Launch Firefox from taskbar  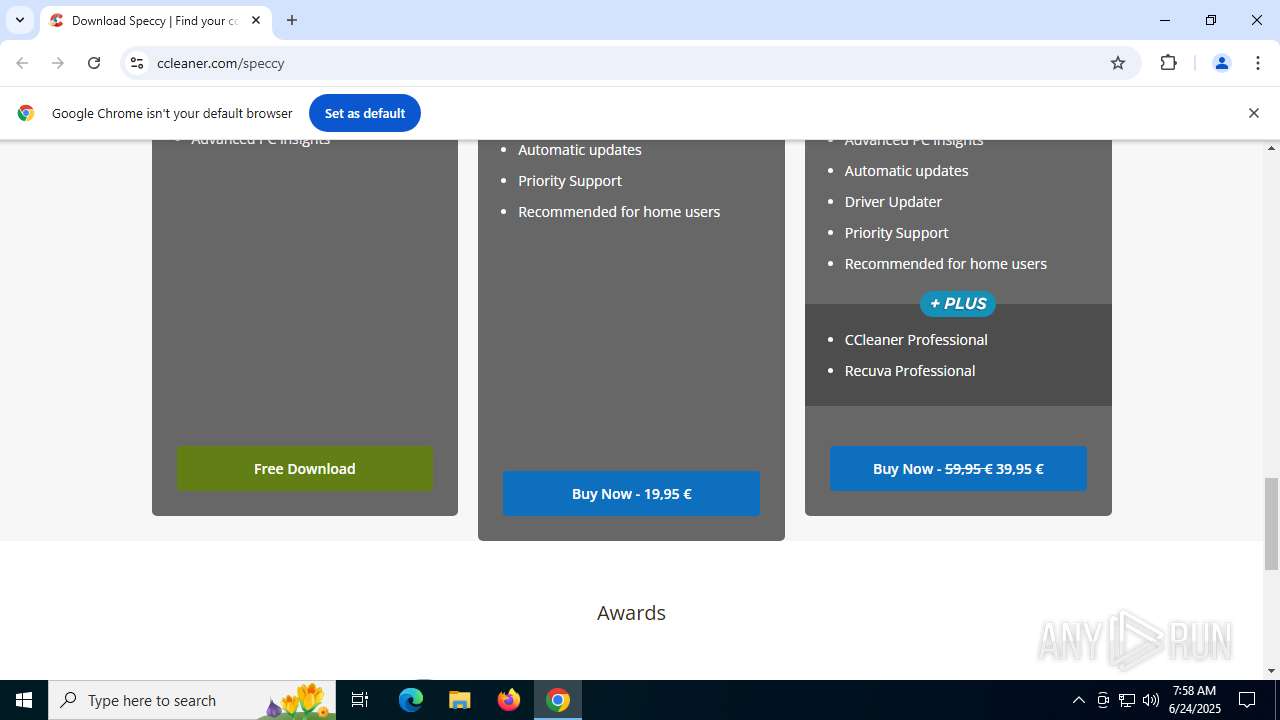tap(509, 700)
